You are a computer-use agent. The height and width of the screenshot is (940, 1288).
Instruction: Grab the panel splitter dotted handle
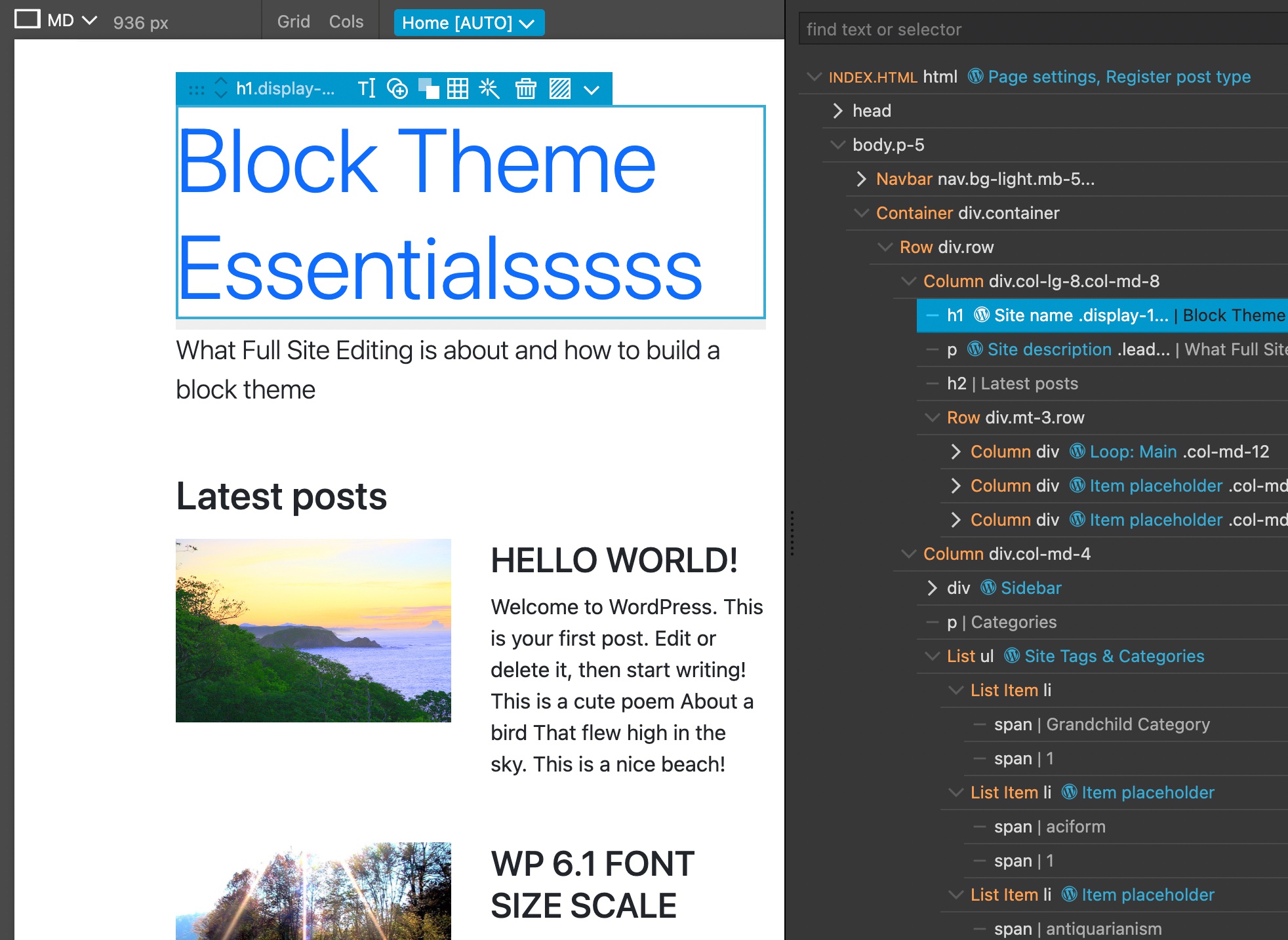point(792,533)
